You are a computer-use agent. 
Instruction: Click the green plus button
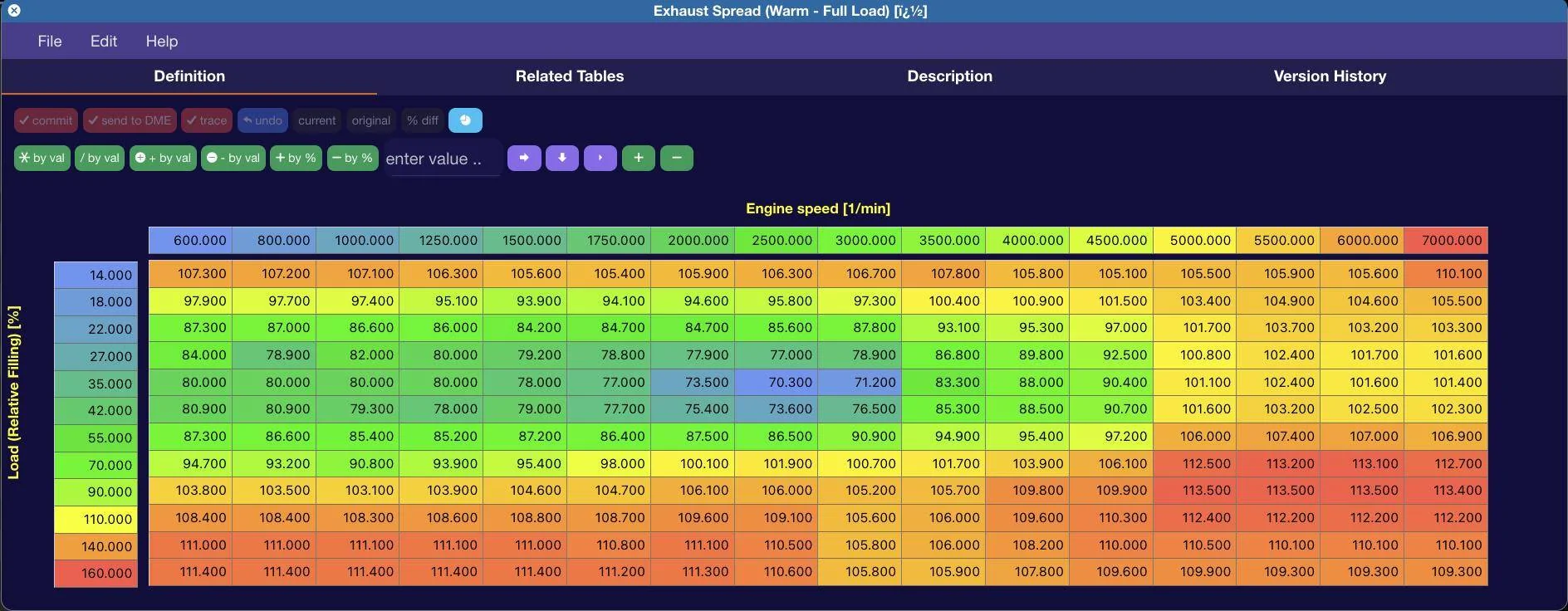(x=639, y=158)
